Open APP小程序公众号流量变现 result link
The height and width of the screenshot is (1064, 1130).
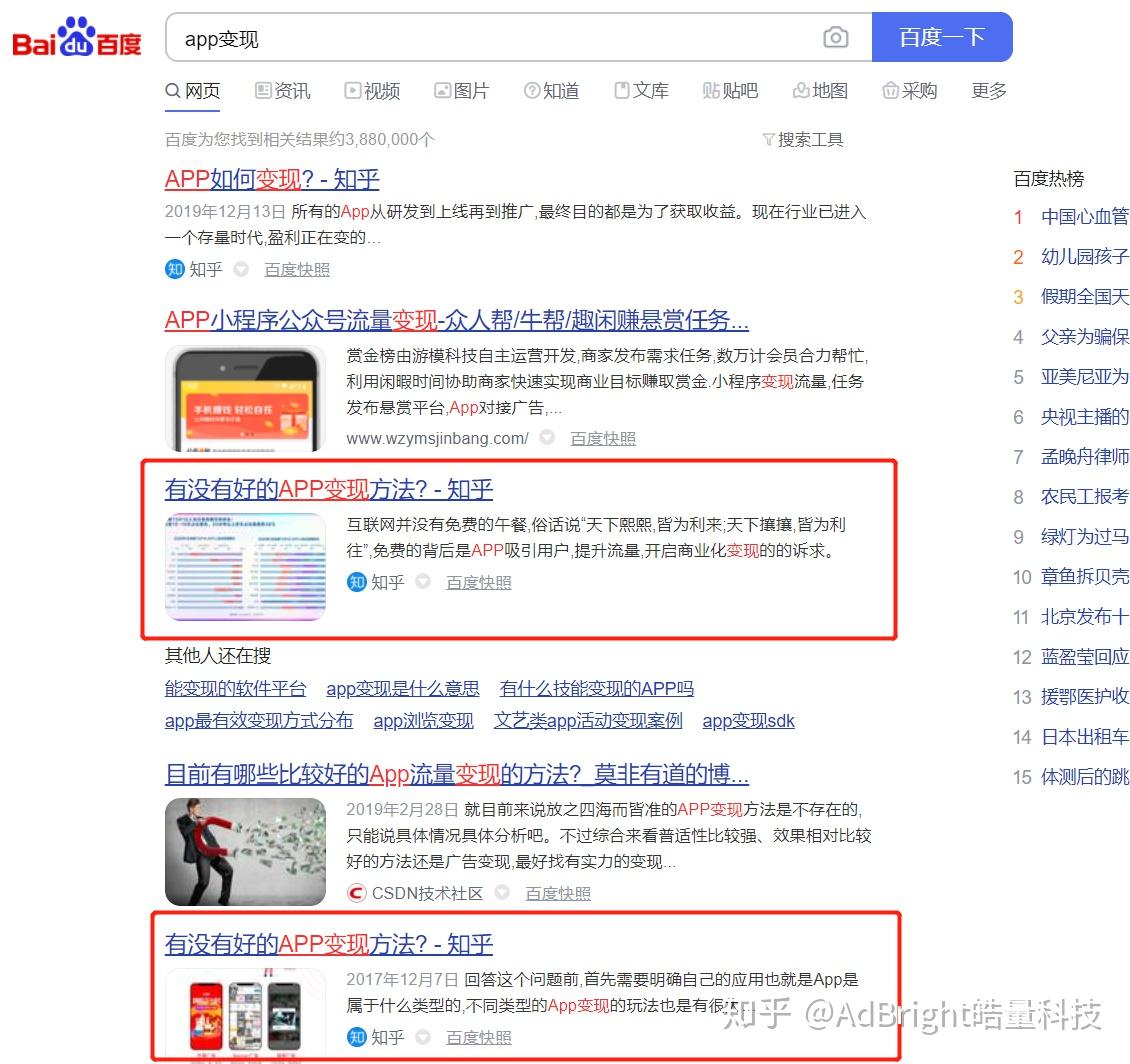point(456,319)
